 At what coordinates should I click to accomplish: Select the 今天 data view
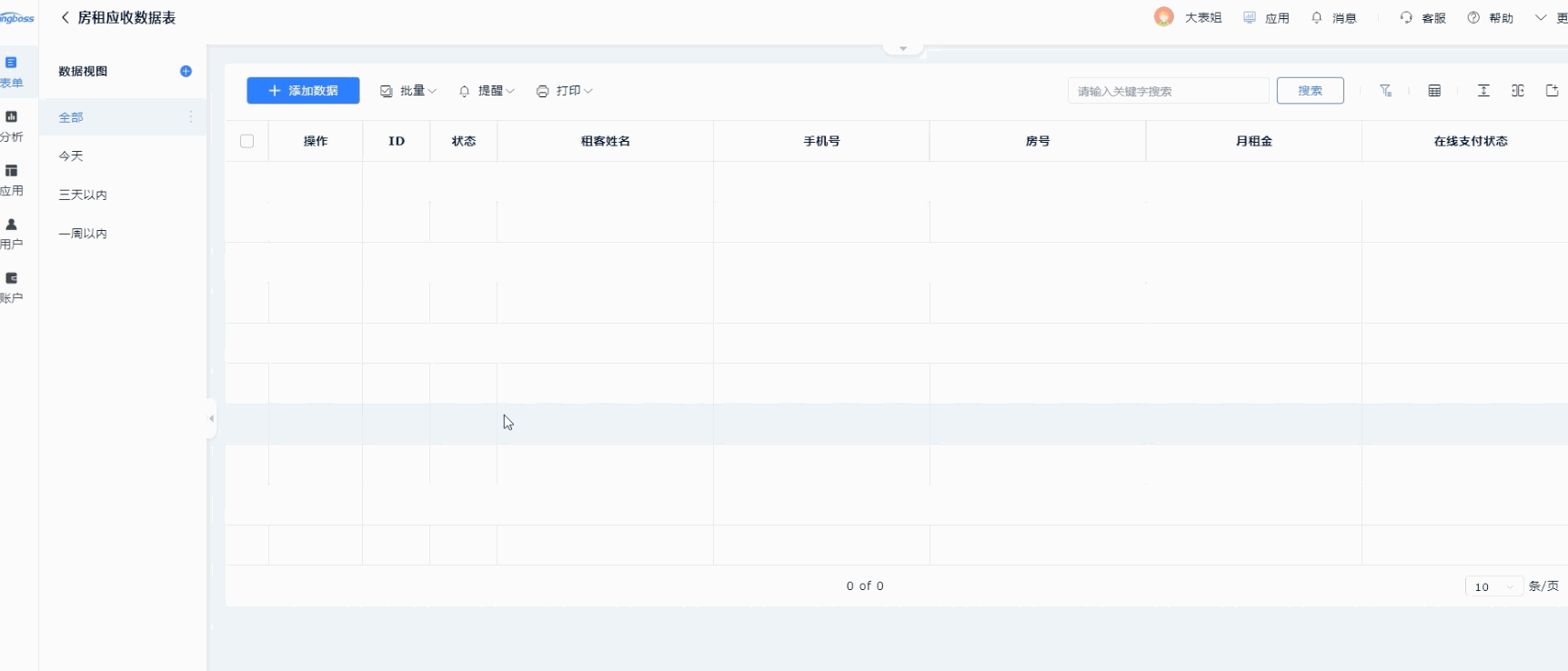pyautogui.click(x=71, y=156)
